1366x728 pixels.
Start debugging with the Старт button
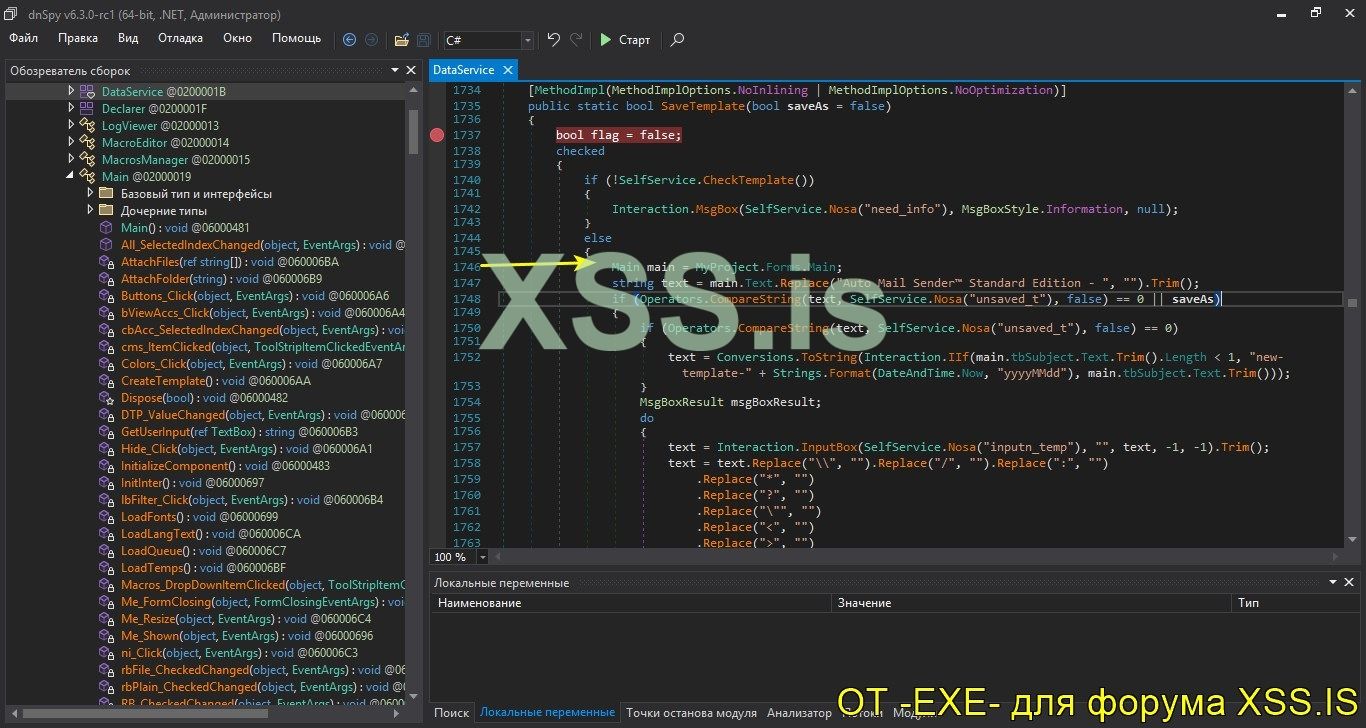pos(625,40)
